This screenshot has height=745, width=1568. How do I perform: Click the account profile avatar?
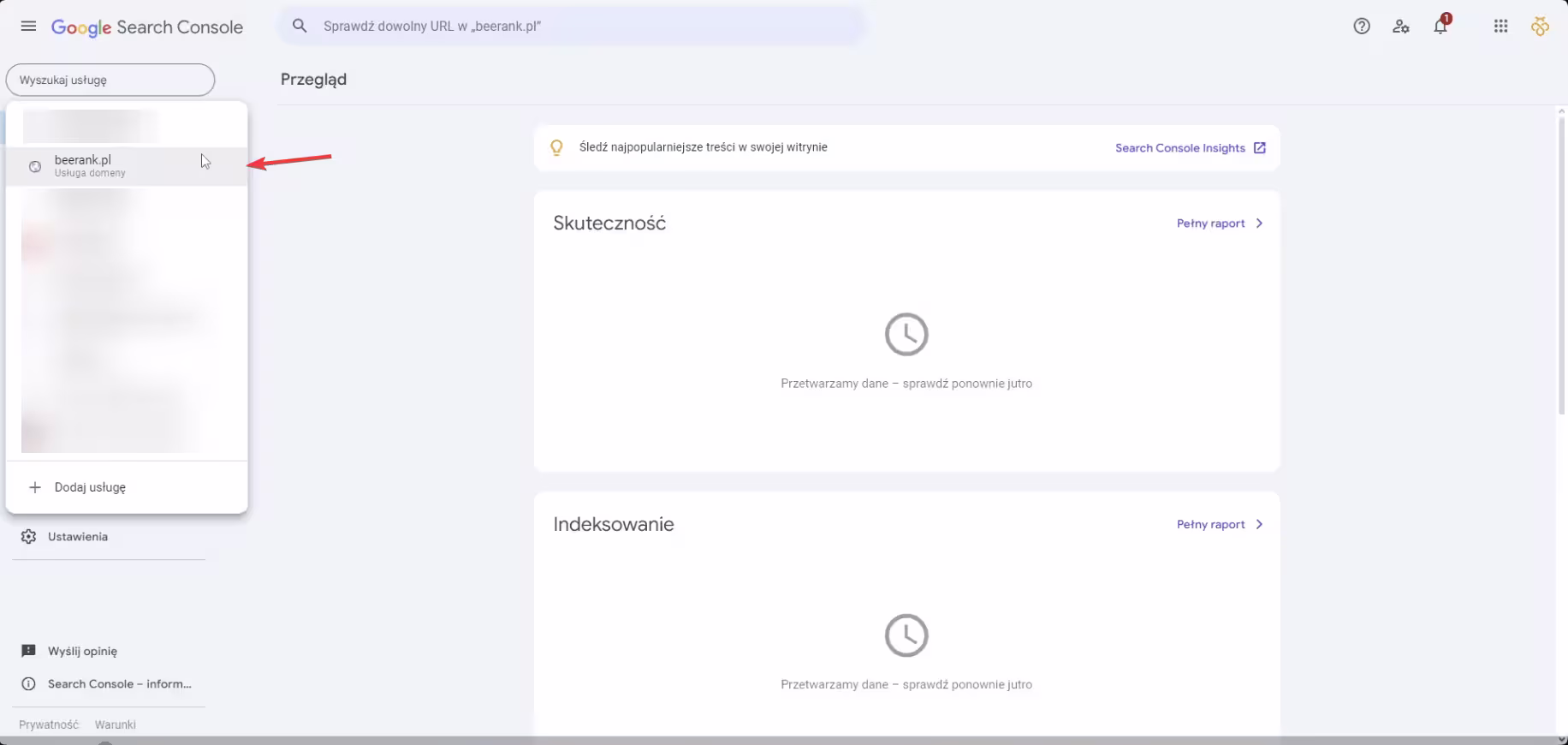[1540, 27]
